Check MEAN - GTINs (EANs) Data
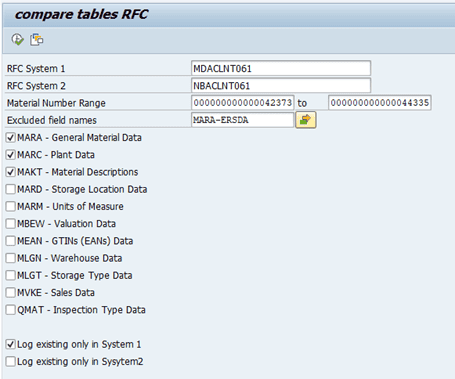This screenshot has width=455, height=379. point(11,241)
